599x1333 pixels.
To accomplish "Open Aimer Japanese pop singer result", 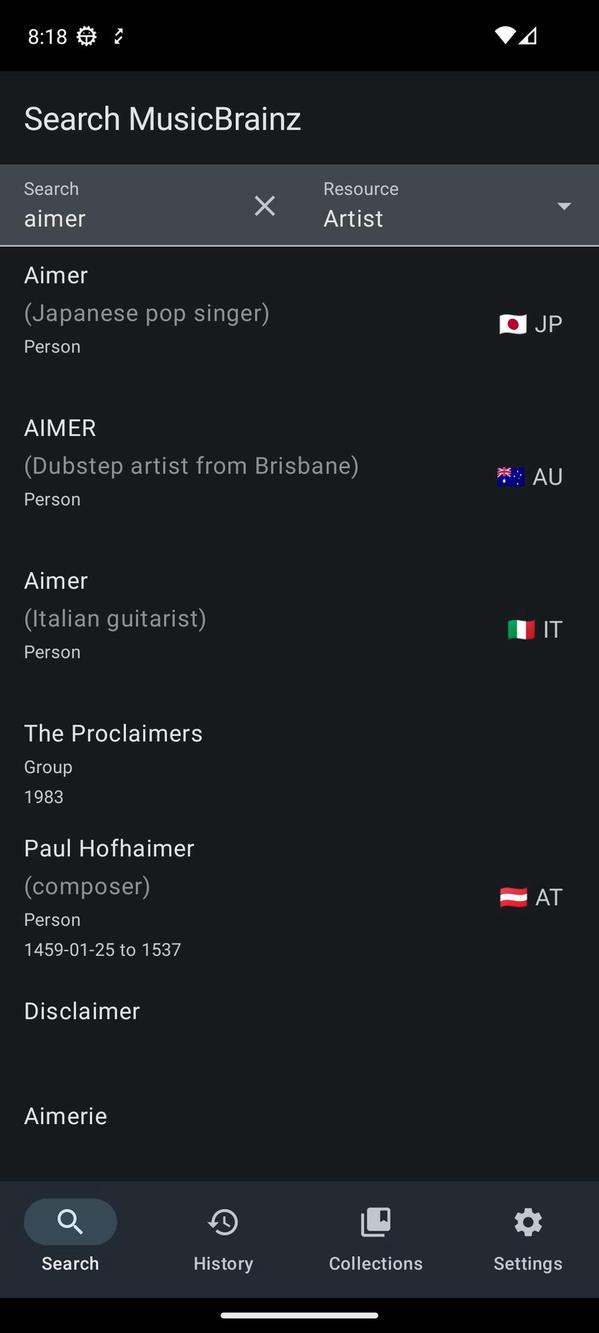I will [299, 323].
